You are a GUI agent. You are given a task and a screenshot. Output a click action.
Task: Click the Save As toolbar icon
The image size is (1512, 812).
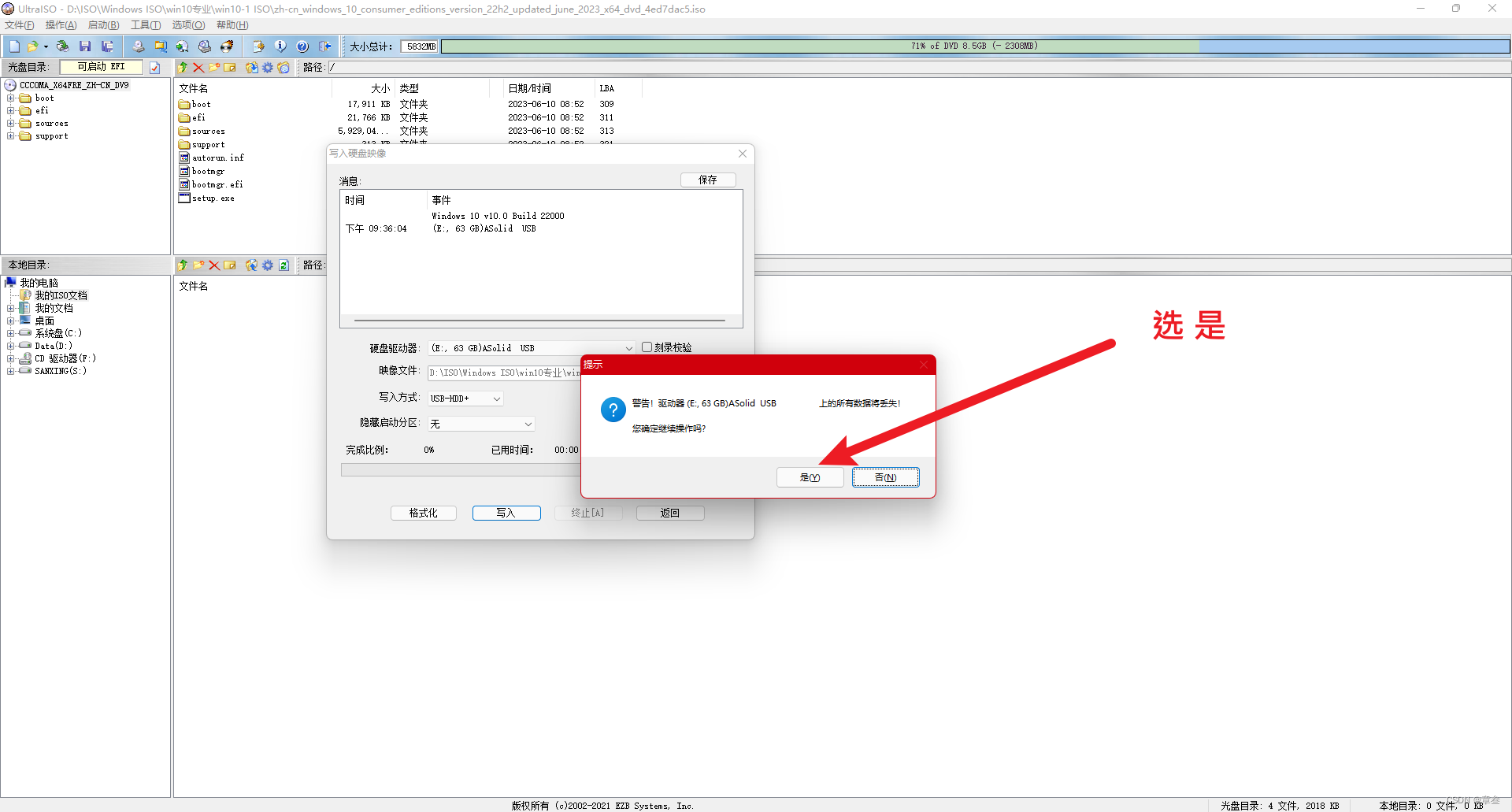[107, 46]
